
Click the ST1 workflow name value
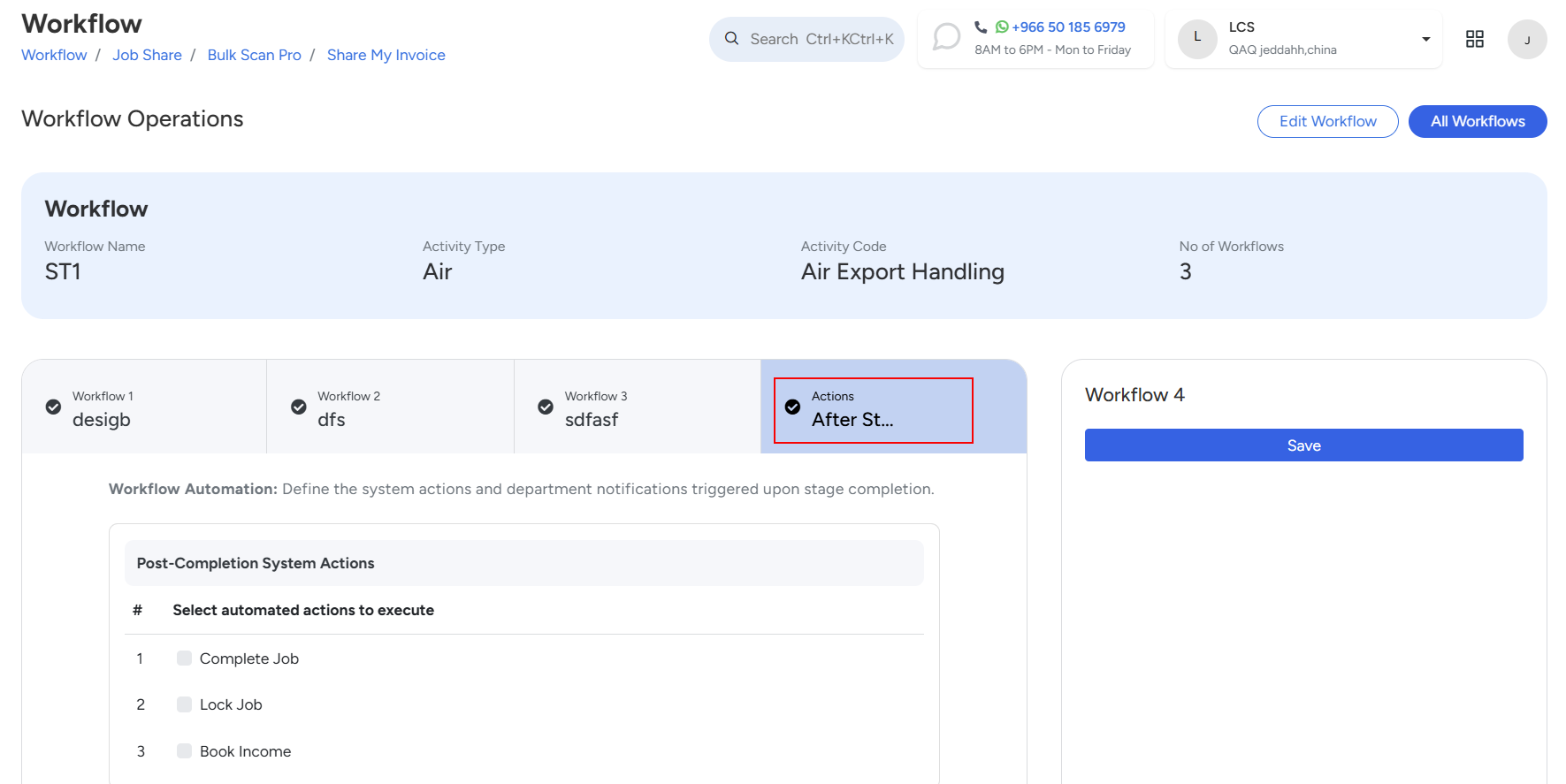tap(63, 271)
